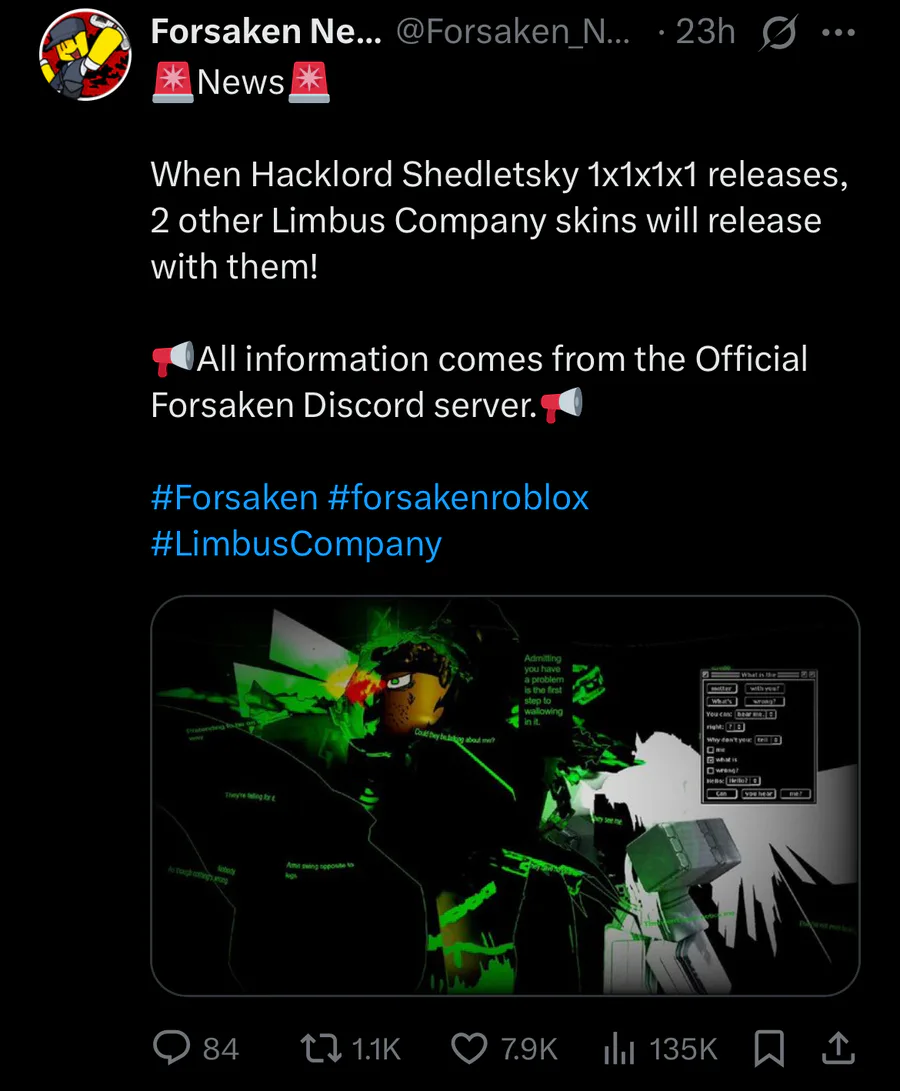Open tweet body text about Hacklord Shedletsky
The width and height of the screenshot is (900, 1091).
click(500, 220)
